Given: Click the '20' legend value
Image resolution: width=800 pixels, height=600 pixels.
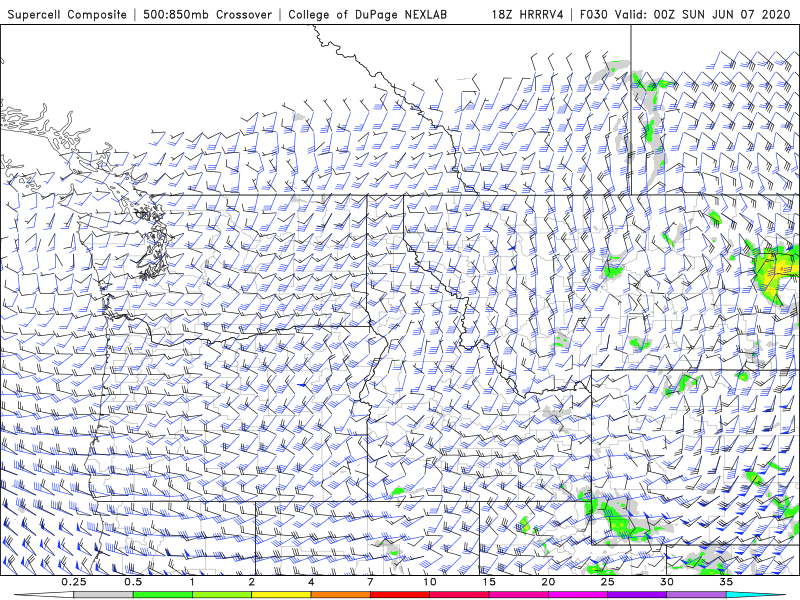Looking at the screenshot, I should click(548, 582).
